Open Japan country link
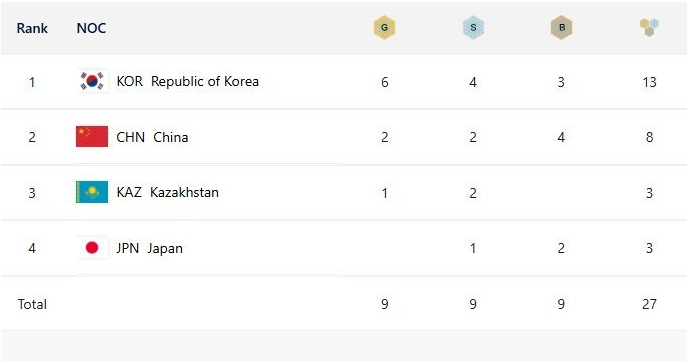The image size is (687, 361). click(165, 248)
